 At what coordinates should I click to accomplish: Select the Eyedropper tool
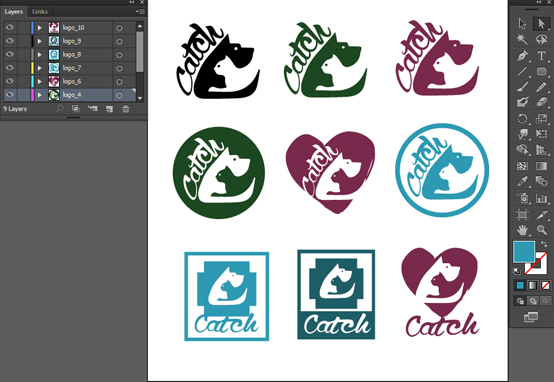coord(522,181)
